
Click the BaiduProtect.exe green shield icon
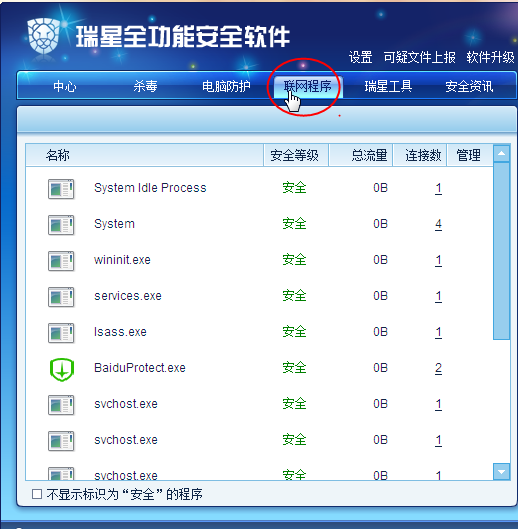pos(62,369)
